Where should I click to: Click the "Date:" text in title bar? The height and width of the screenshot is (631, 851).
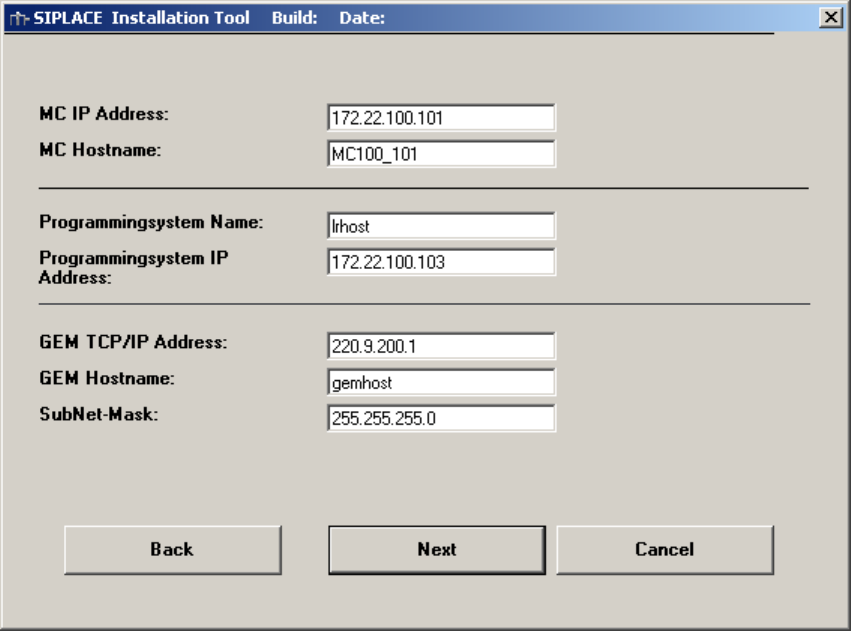[x=362, y=18]
